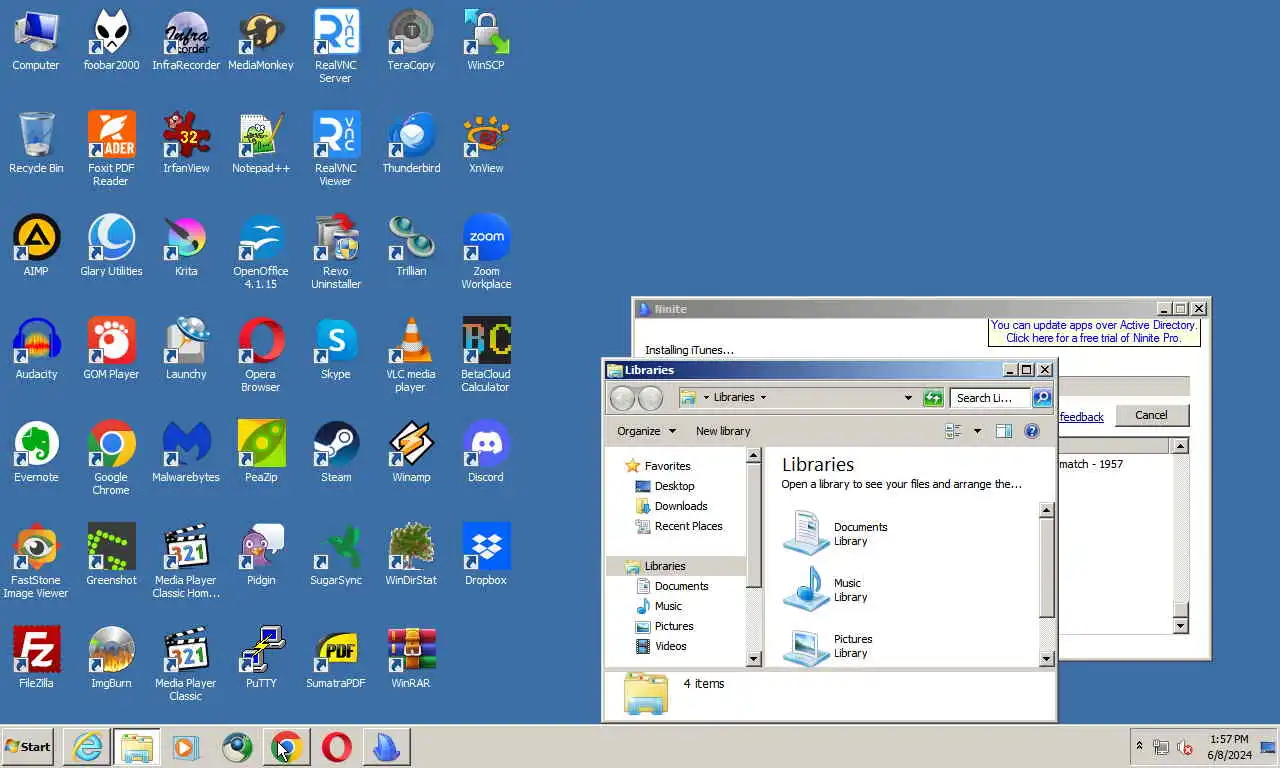1280x768 pixels.
Task: Click the search magnifier button
Action: [x=1041, y=398]
